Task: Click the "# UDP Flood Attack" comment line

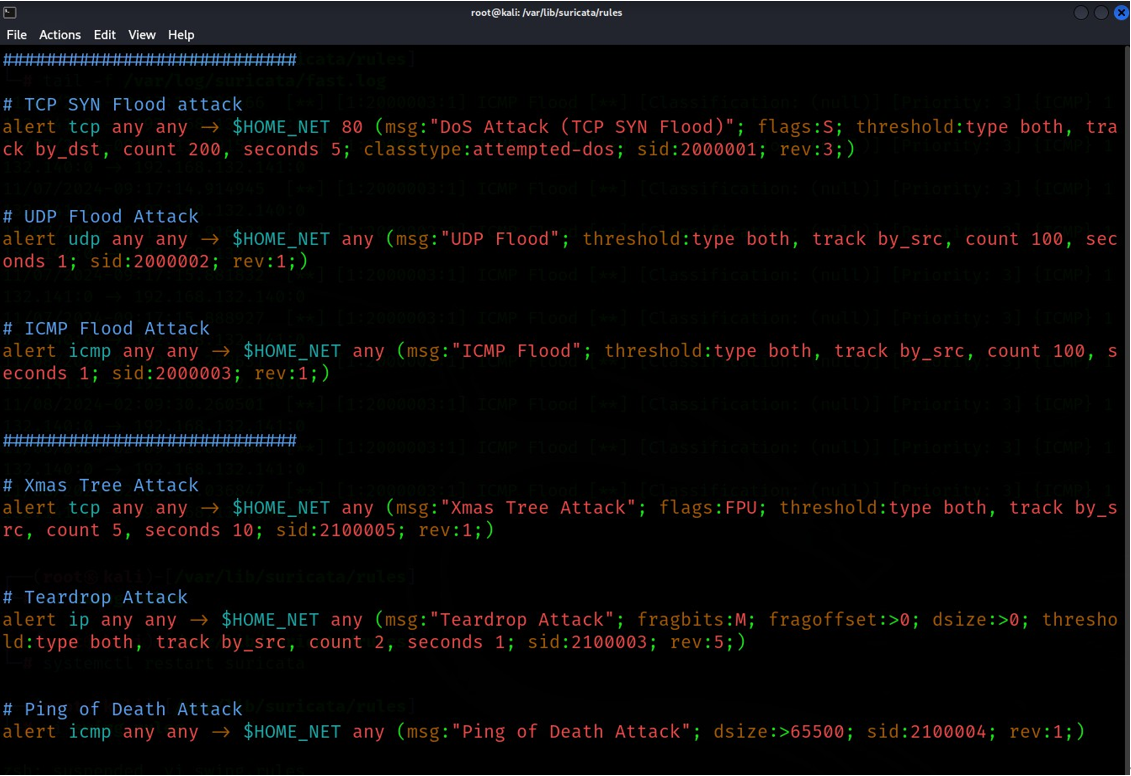Action: [x=100, y=216]
